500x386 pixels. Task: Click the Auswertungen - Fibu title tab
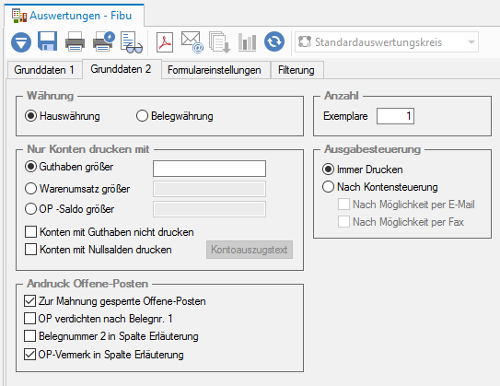74,16
